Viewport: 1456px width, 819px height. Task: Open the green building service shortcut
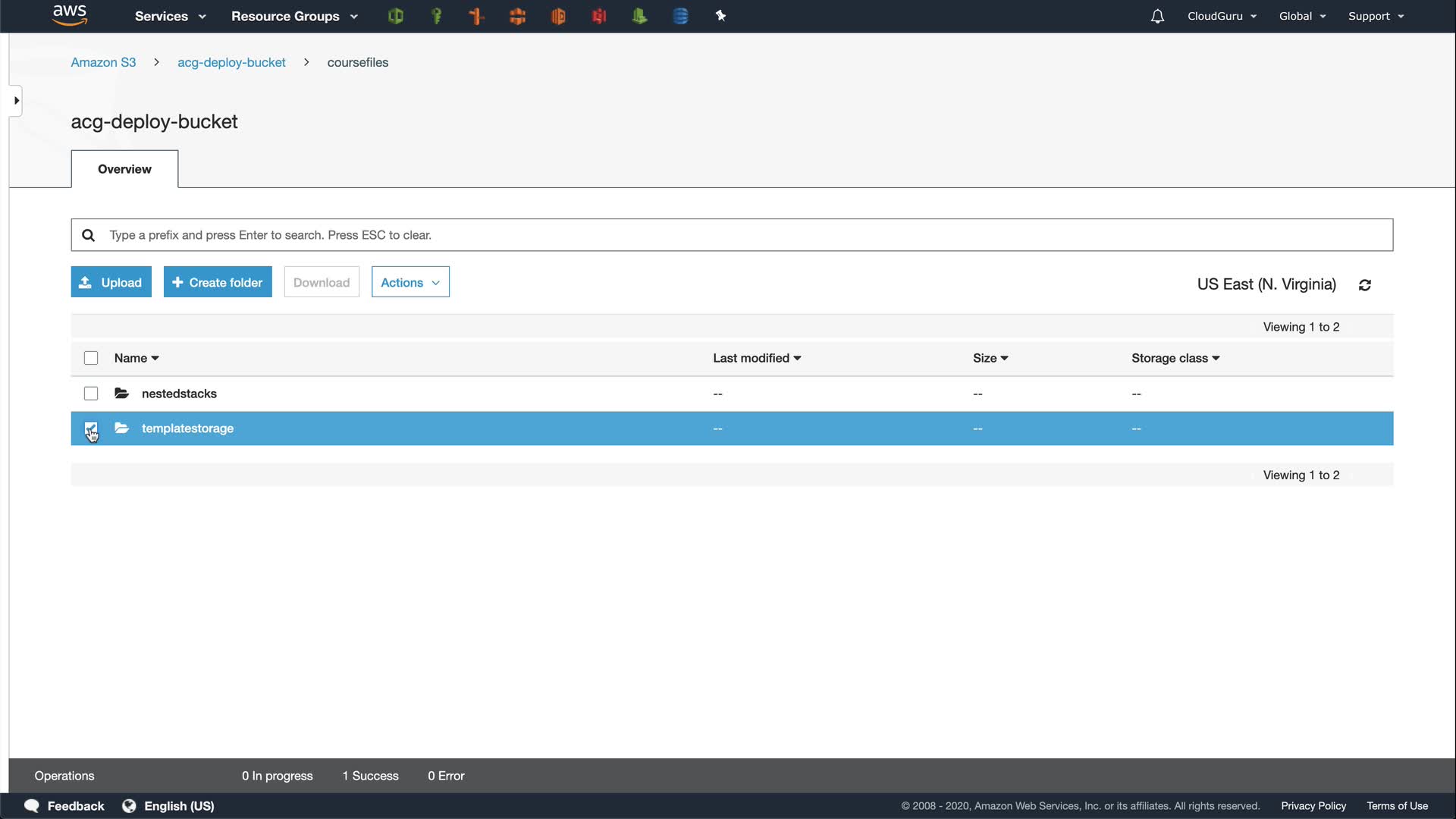point(639,16)
